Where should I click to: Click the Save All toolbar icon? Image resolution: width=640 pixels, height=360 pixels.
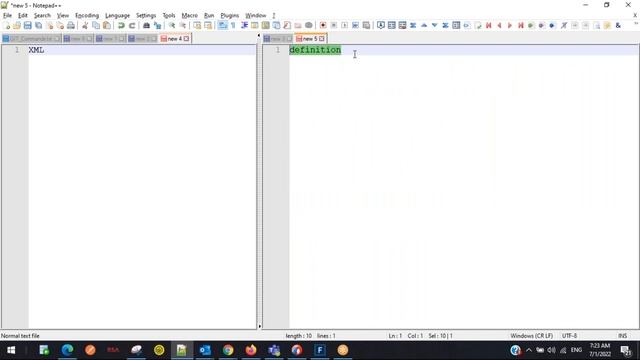pyautogui.click(x=38, y=25)
